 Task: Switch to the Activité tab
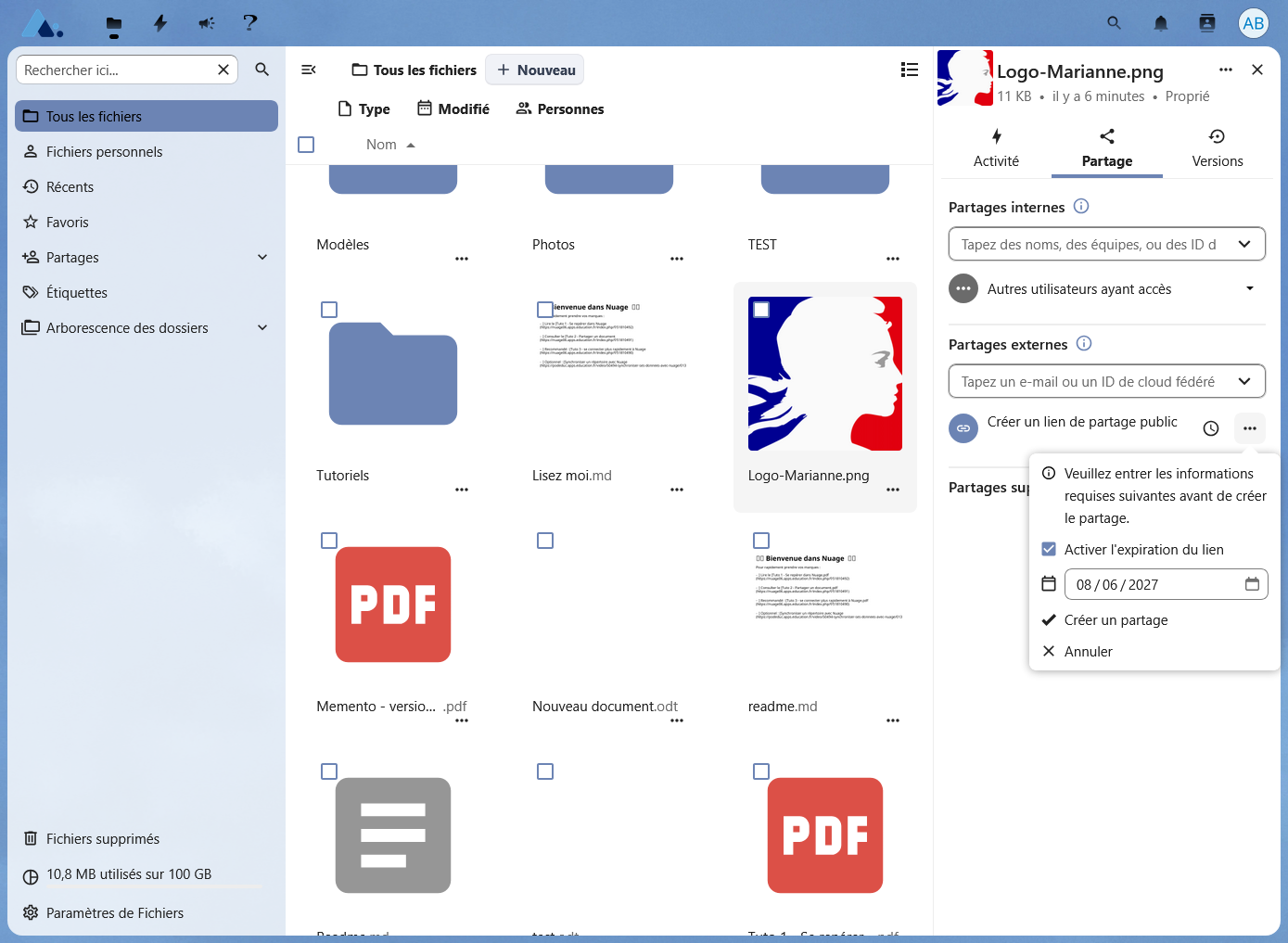tap(996, 148)
